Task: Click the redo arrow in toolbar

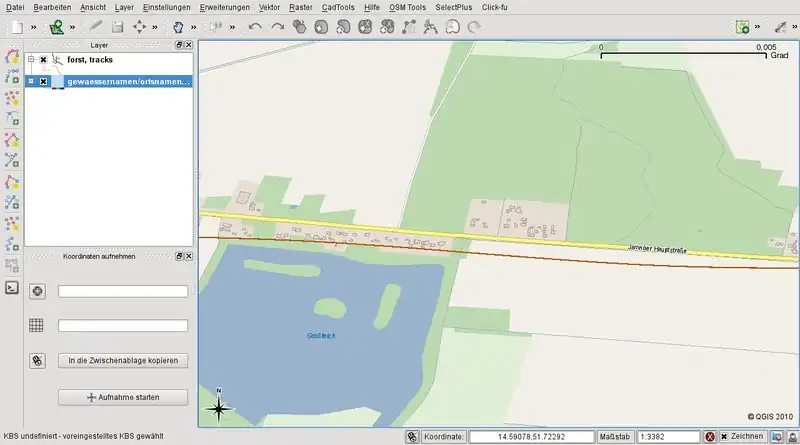Action: 277,27
